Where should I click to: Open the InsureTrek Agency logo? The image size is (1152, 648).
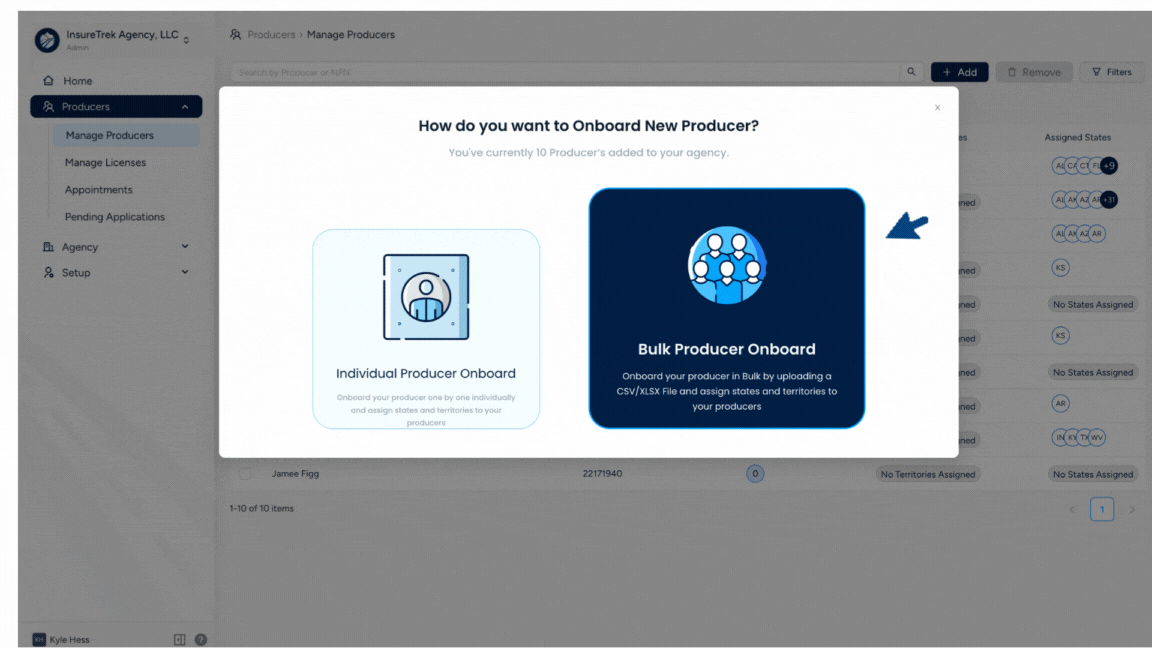point(46,40)
